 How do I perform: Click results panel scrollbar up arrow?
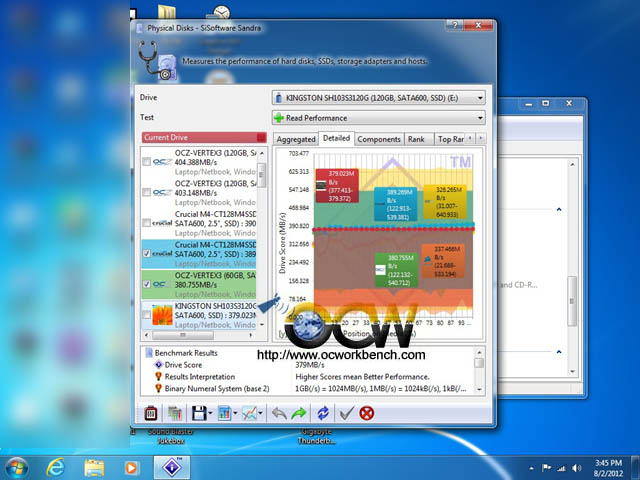(x=480, y=352)
